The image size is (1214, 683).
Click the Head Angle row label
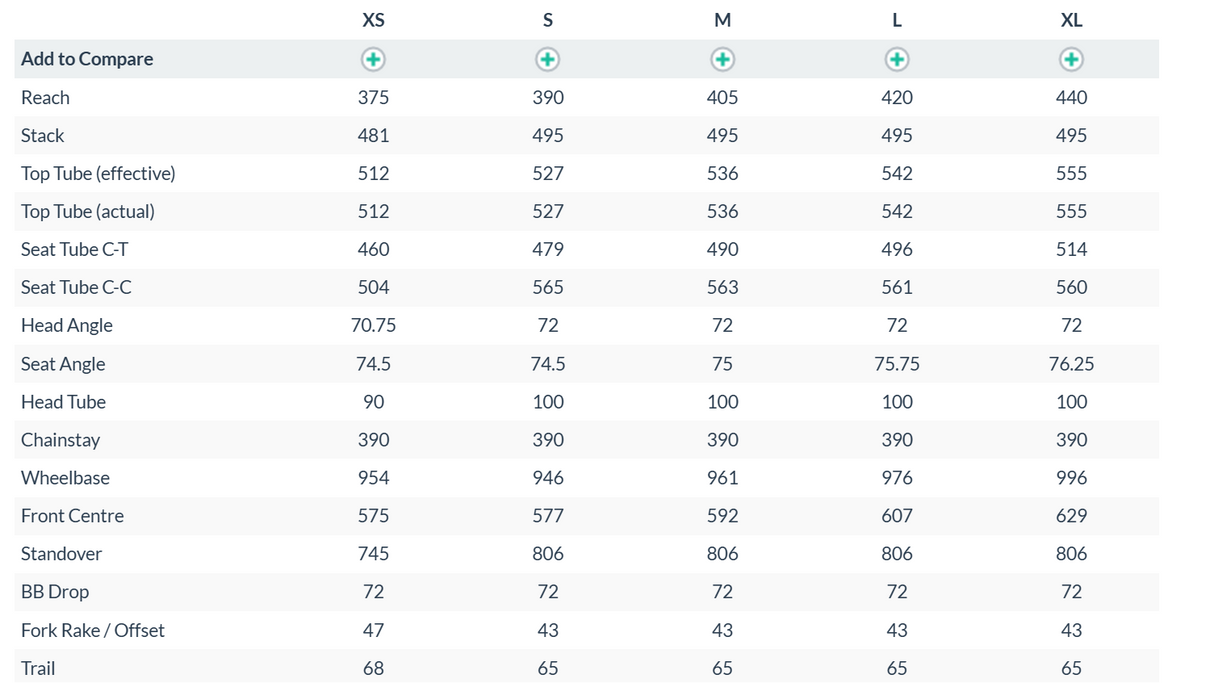[x=67, y=325]
